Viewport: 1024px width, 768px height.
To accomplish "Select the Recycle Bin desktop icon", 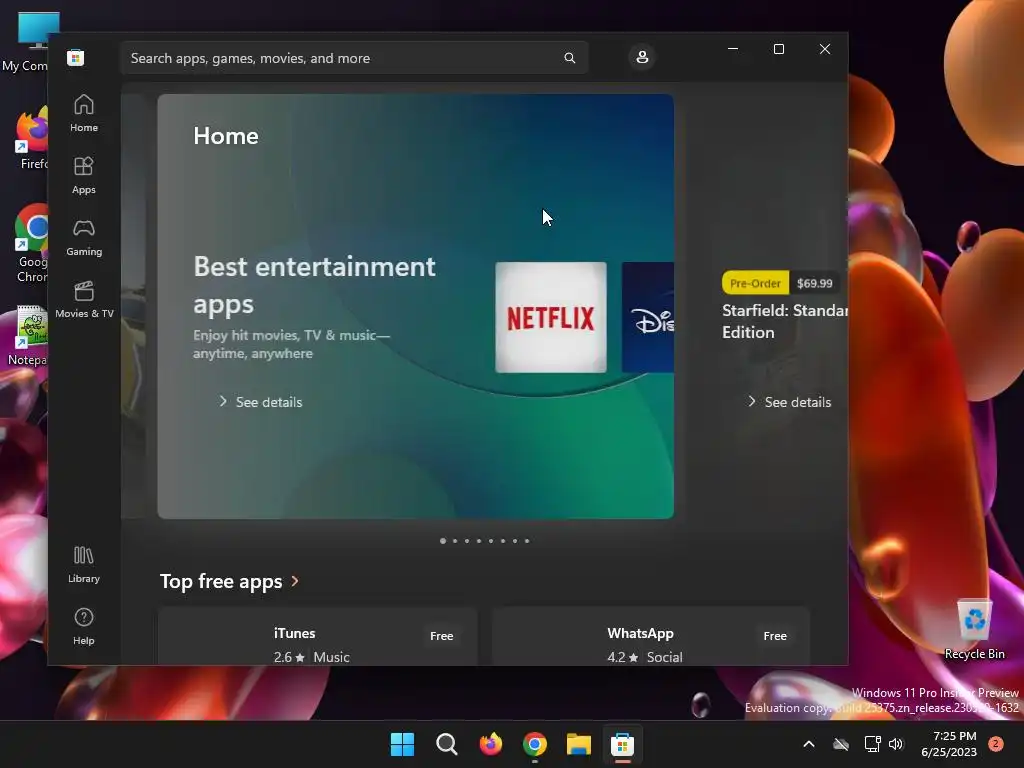I will tap(974, 629).
